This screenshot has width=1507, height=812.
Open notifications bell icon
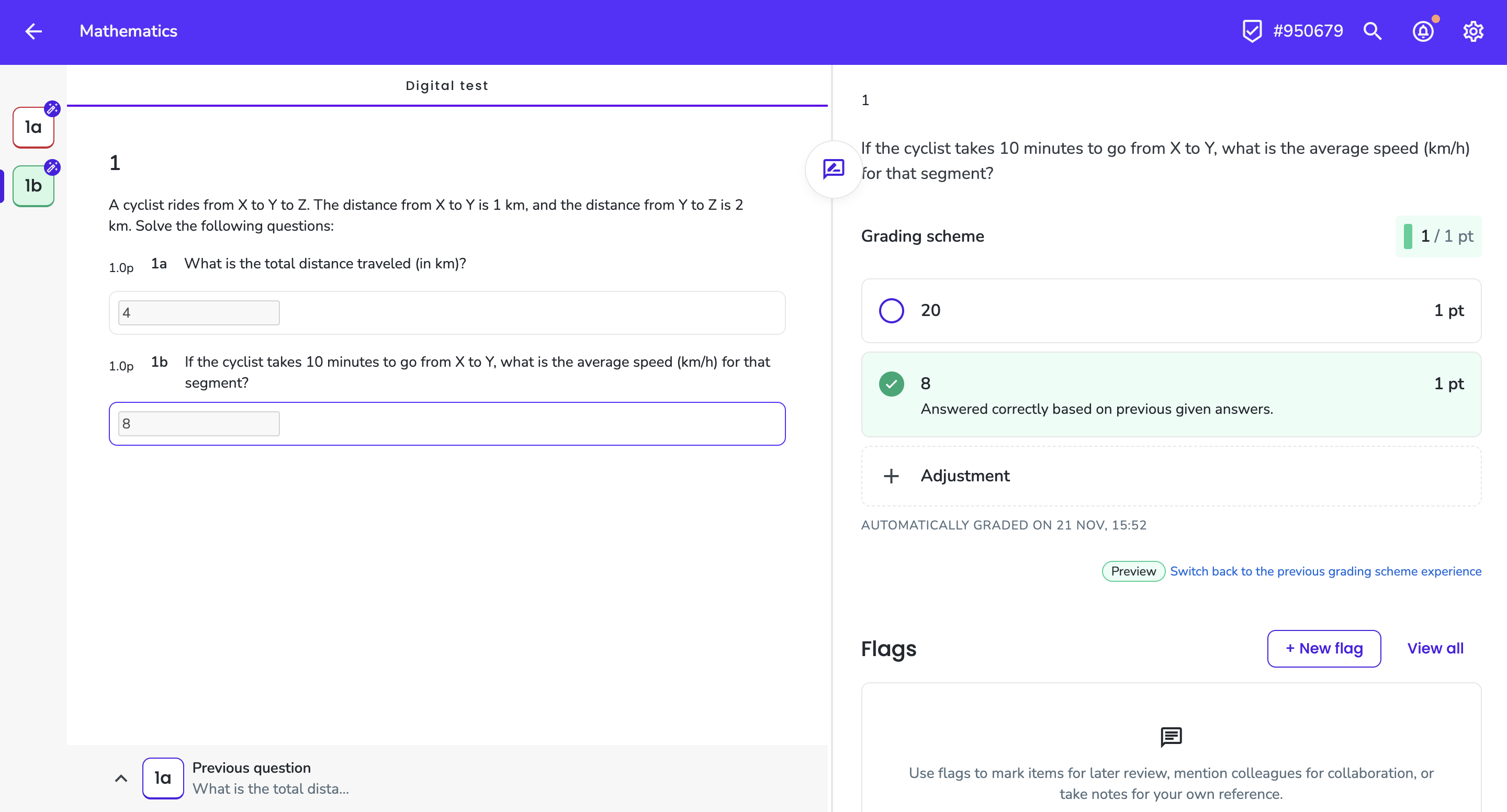tap(1423, 31)
